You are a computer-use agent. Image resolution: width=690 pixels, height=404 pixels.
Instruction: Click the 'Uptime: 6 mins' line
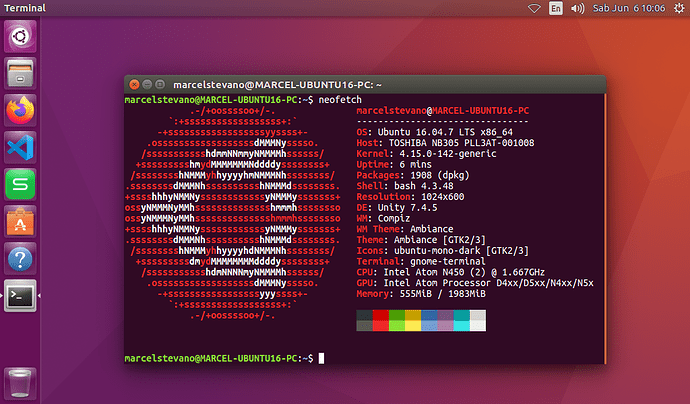coord(394,165)
